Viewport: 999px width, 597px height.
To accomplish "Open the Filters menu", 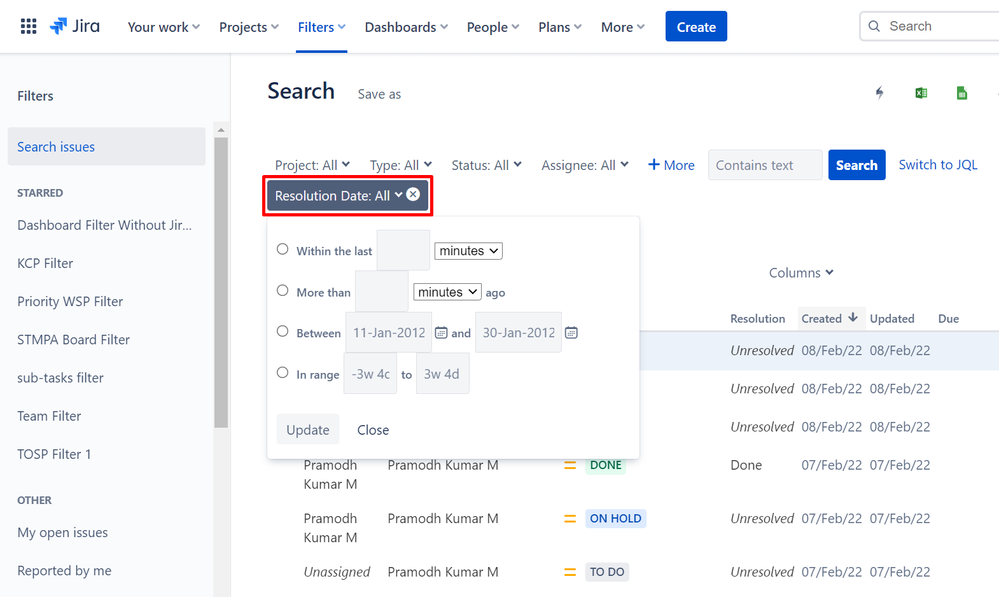I will [322, 27].
